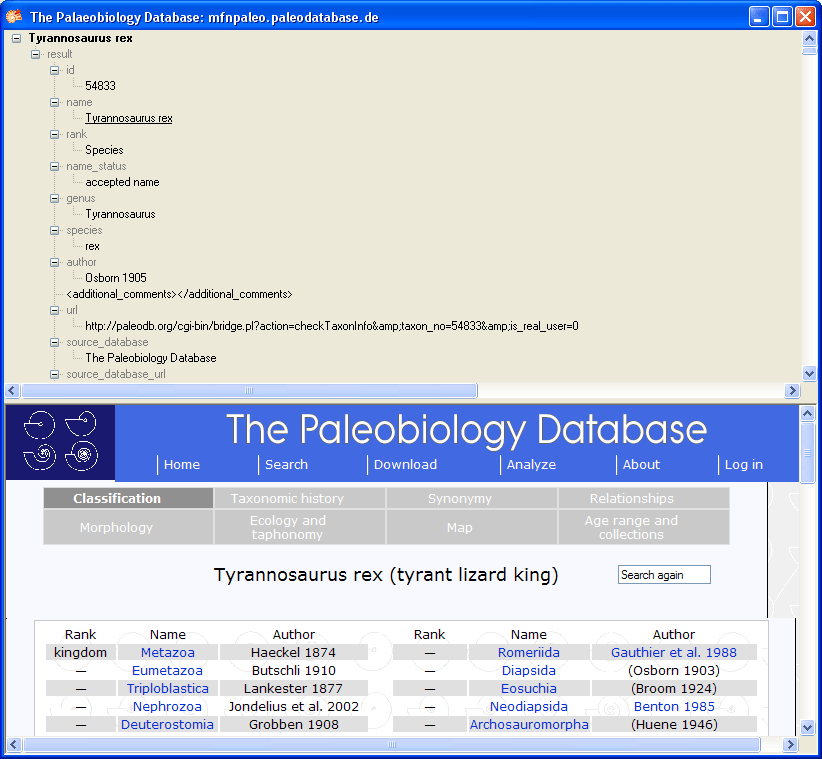Open the Age range and collections tab
The width and height of the screenshot is (822, 759).
[631, 527]
